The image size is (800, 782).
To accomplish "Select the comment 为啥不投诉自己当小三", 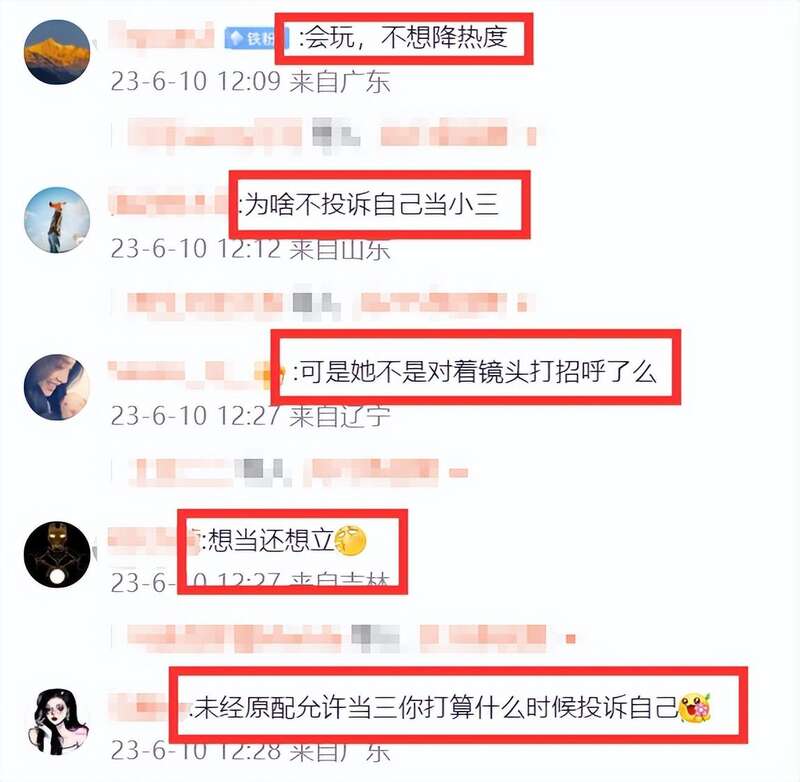I will tap(369, 205).
